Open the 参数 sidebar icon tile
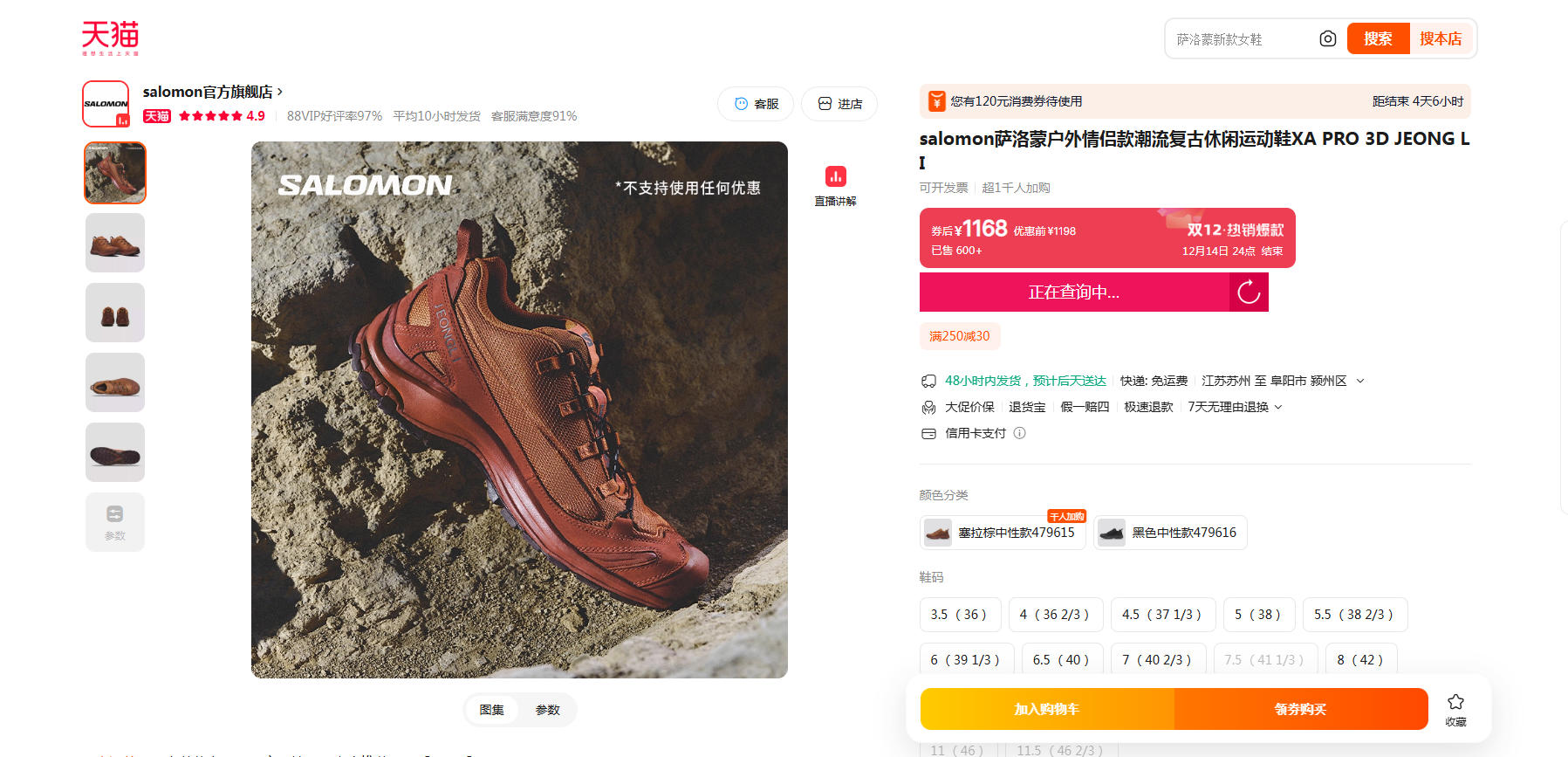This screenshot has height=757, width=1568. click(x=115, y=522)
